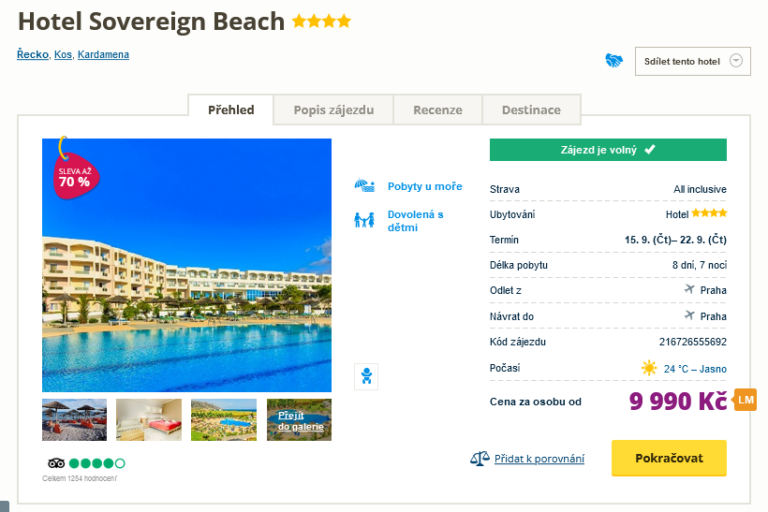Click the Přidat k porovnání link

coord(540,459)
